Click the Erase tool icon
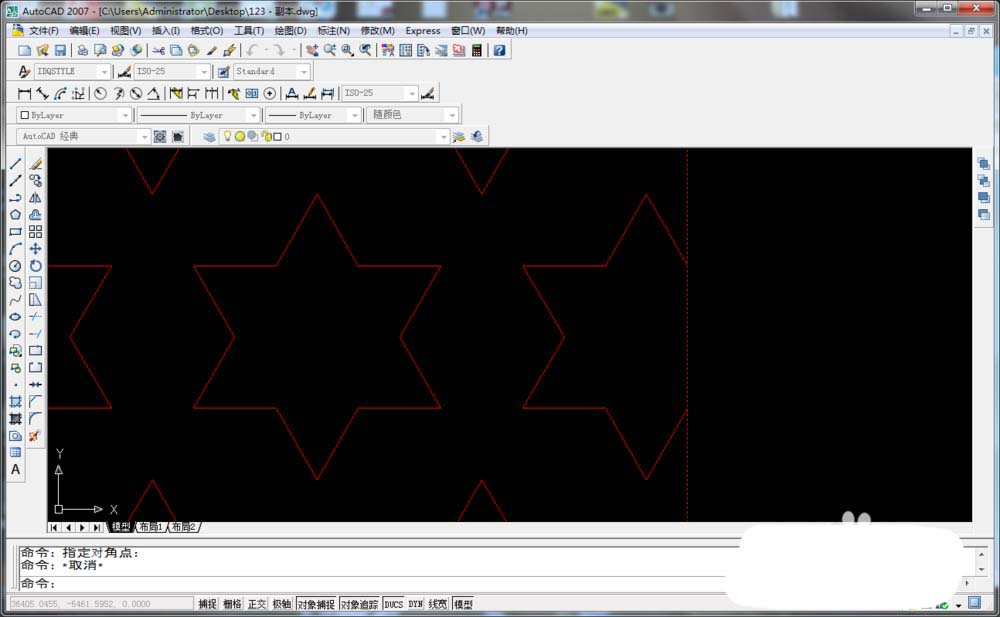Image resolution: width=1000 pixels, height=617 pixels. click(36, 164)
